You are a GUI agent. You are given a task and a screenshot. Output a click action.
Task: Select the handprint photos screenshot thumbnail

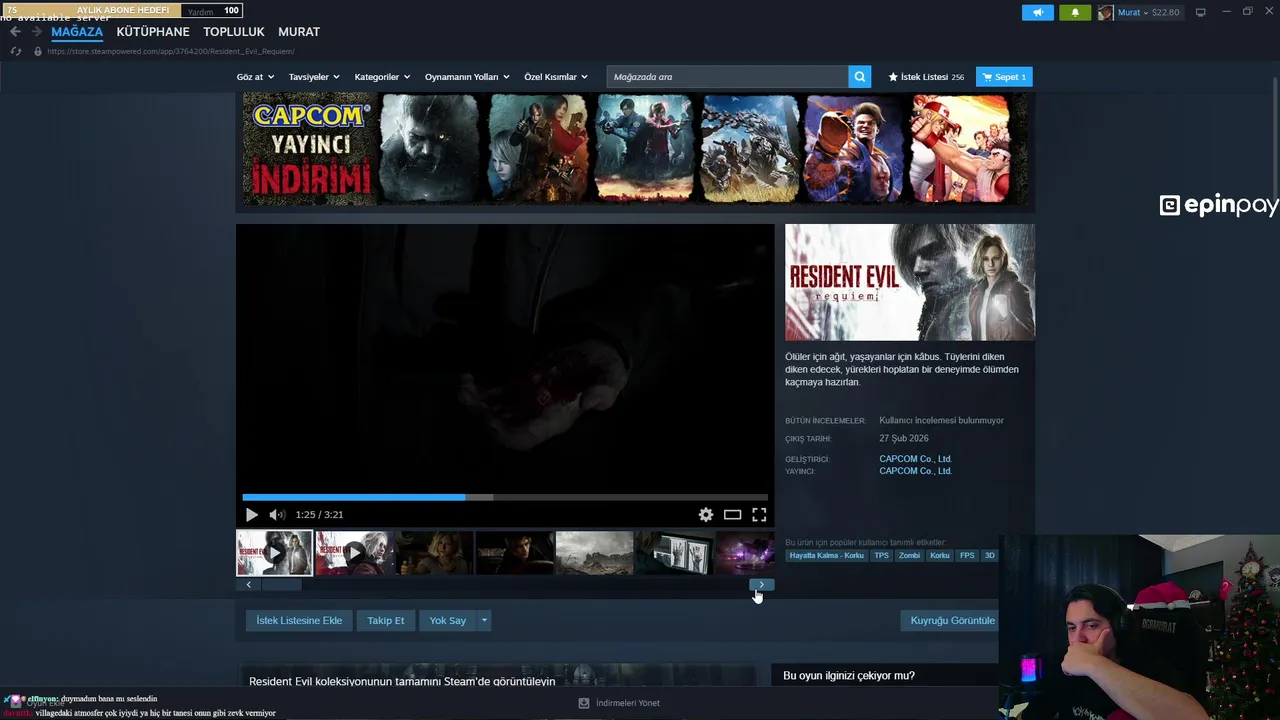[x=674, y=553]
